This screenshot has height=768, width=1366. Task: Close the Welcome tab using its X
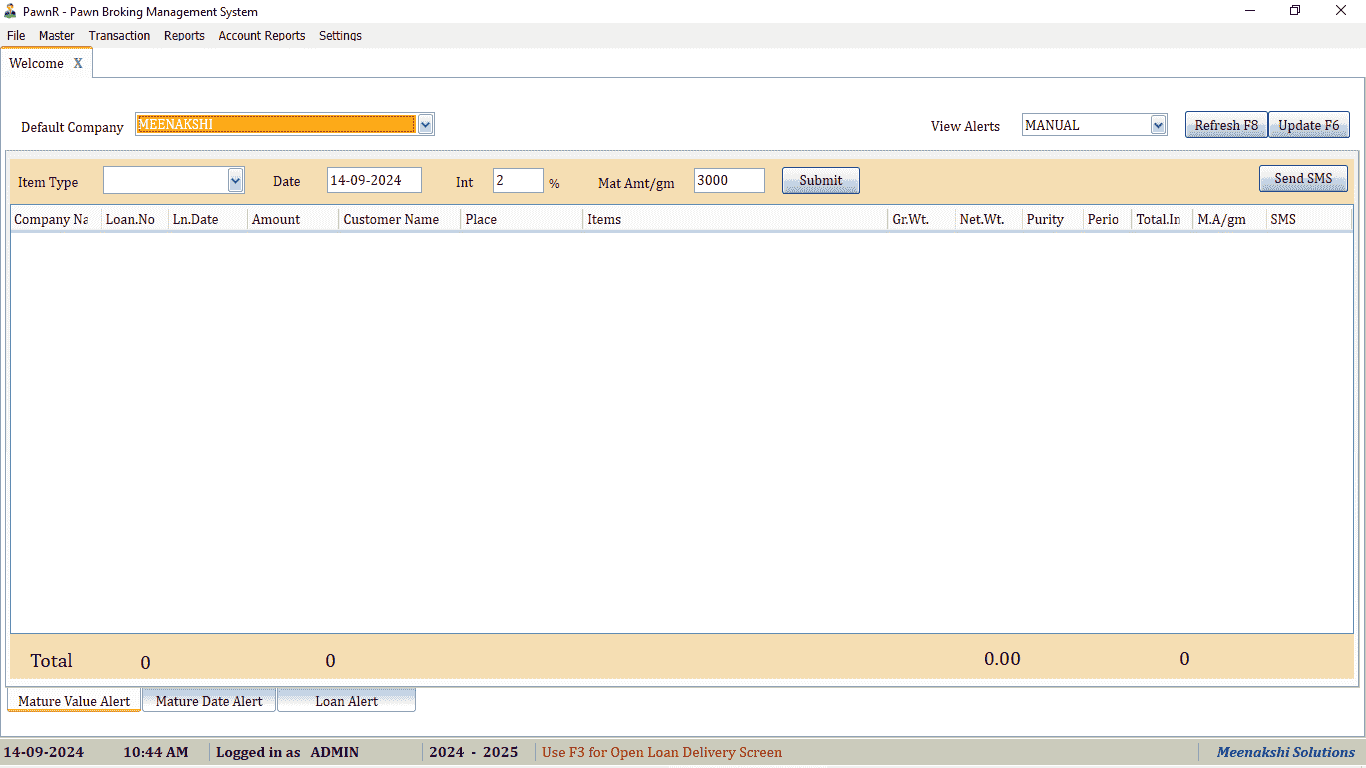(x=78, y=62)
